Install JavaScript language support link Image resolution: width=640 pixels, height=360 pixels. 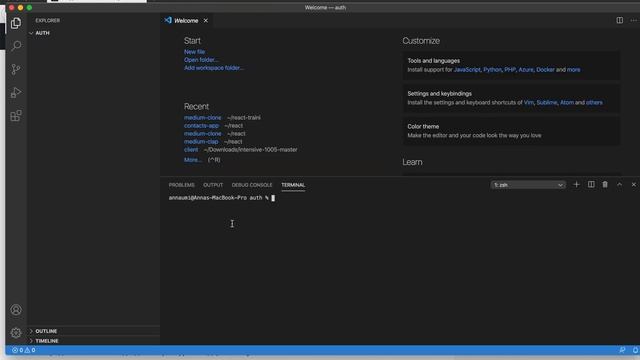pyautogui.click(x=467, y=70)
